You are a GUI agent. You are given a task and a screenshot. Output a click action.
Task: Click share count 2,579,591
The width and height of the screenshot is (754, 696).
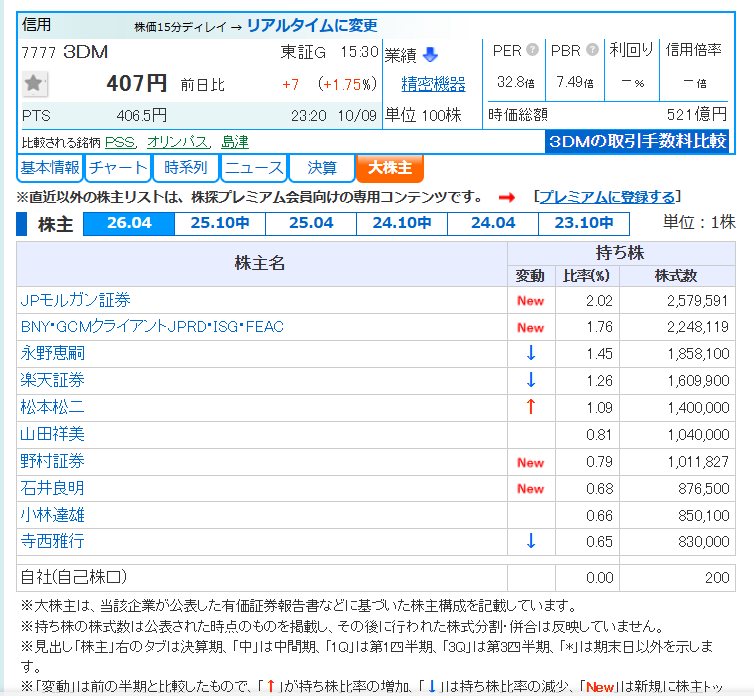pyautogui.click(x=697, y=301)
